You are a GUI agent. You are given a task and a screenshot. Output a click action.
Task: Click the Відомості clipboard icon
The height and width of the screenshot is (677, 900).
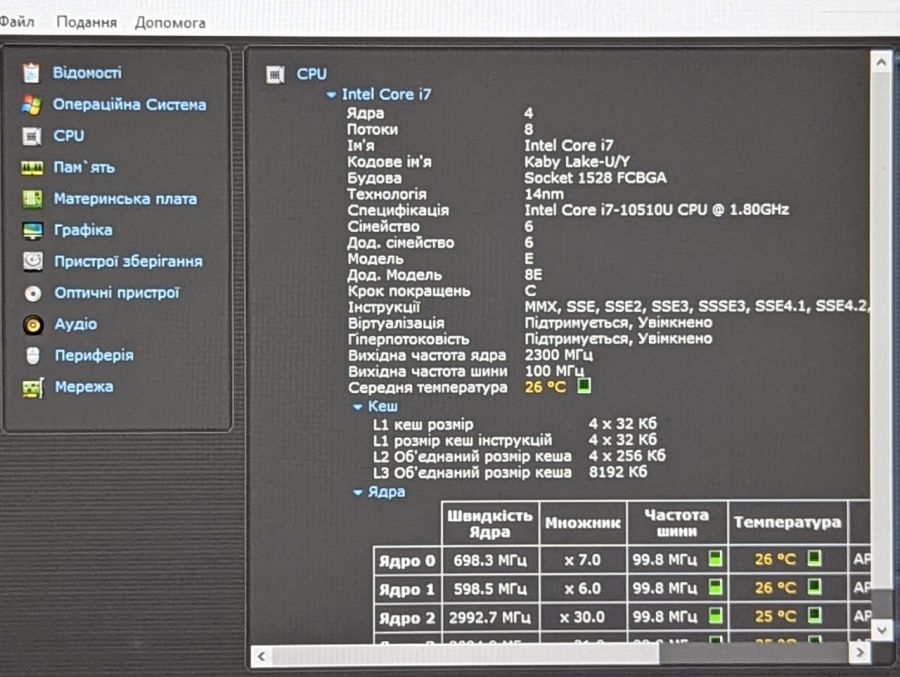[31, 73]
